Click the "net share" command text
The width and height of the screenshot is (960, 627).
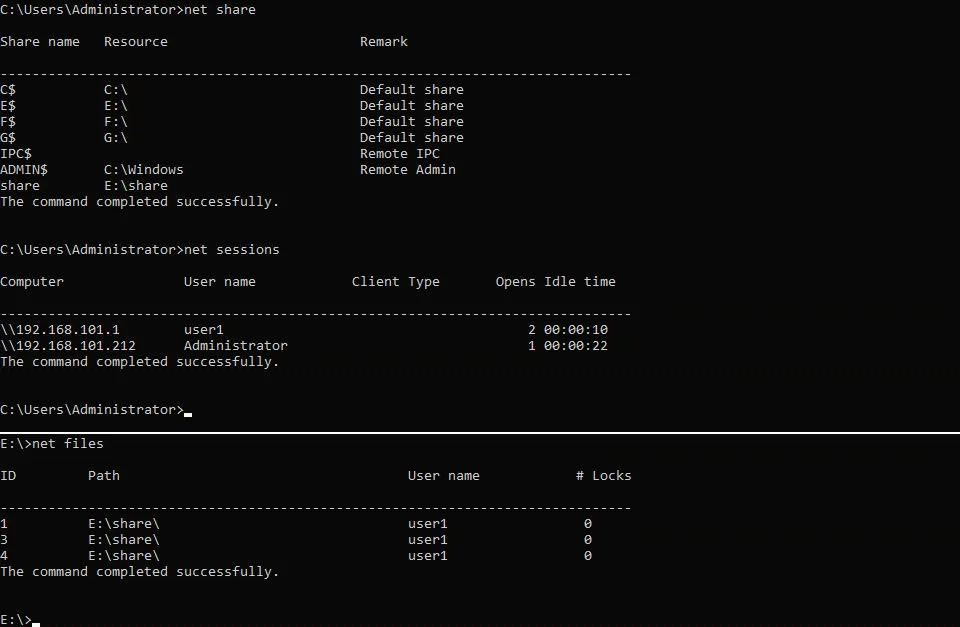tap(219, 10)
